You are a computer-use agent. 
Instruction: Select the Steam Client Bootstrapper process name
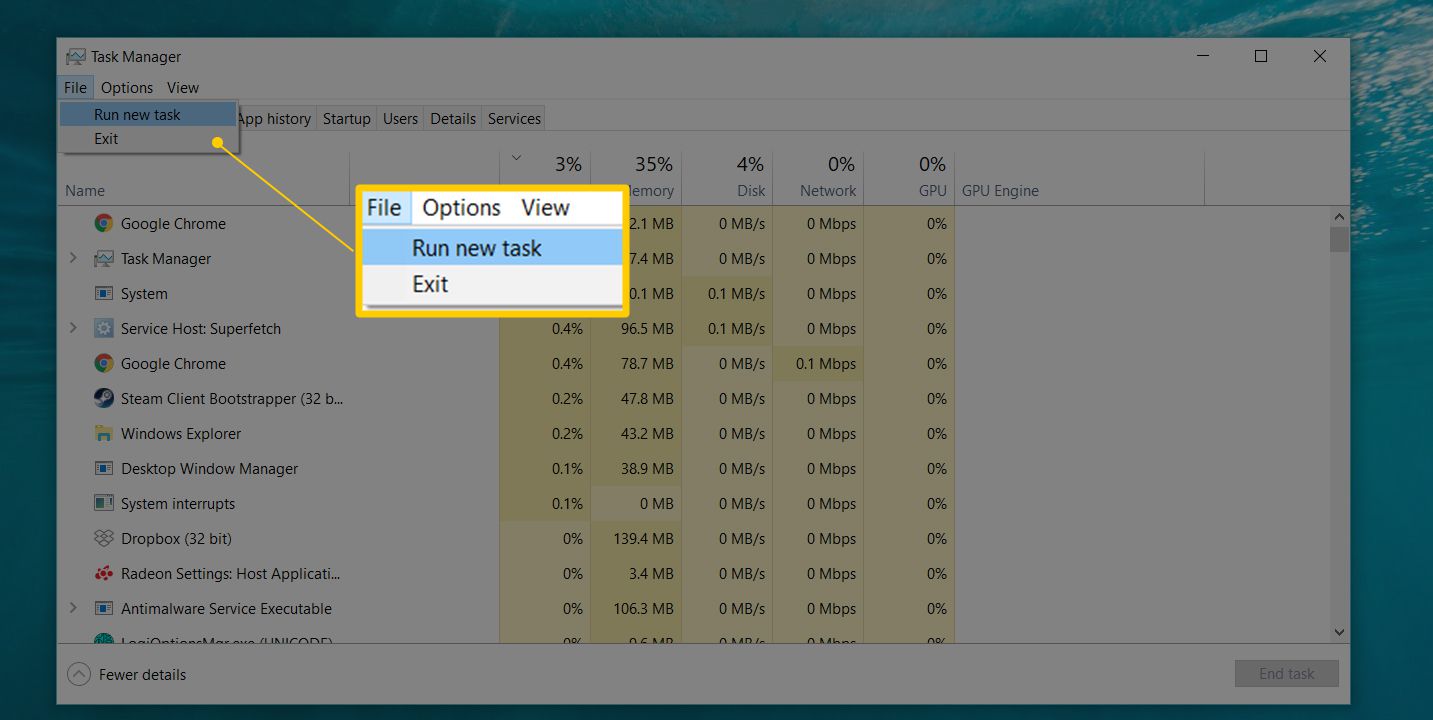tap(232, 398)
